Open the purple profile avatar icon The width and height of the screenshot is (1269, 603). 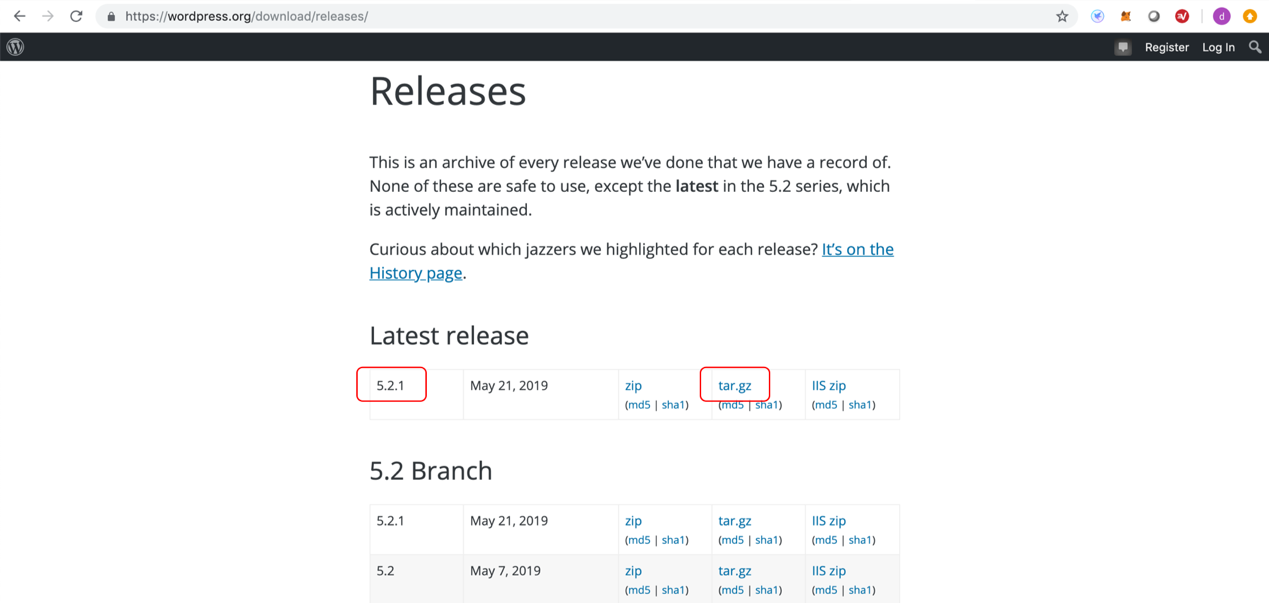[x=1221, y=16]
